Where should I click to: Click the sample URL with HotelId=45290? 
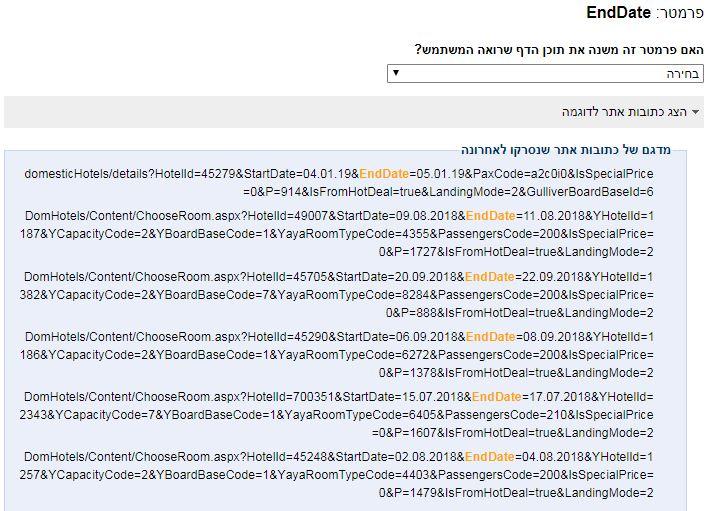click(337, 354)
